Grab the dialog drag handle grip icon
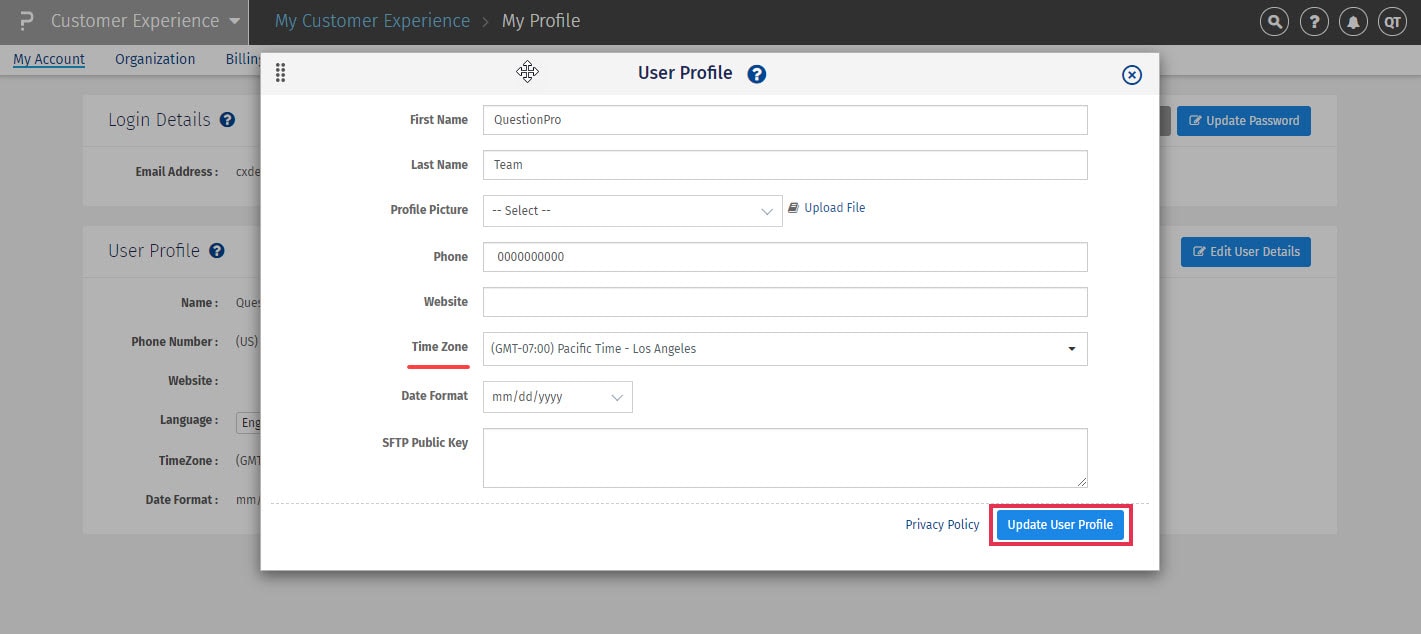This screenshot has width=1421, height=634. tap(280, 73)
